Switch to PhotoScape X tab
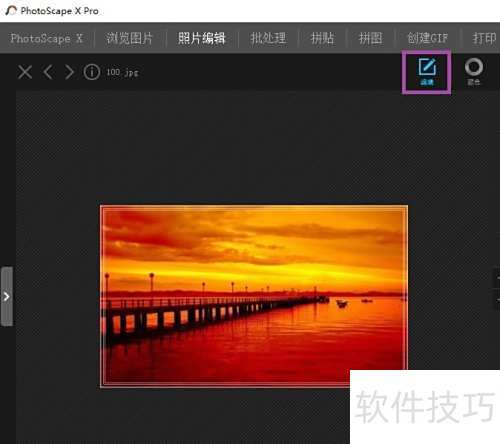Screen dimensions: 500x444 point(46,38)
